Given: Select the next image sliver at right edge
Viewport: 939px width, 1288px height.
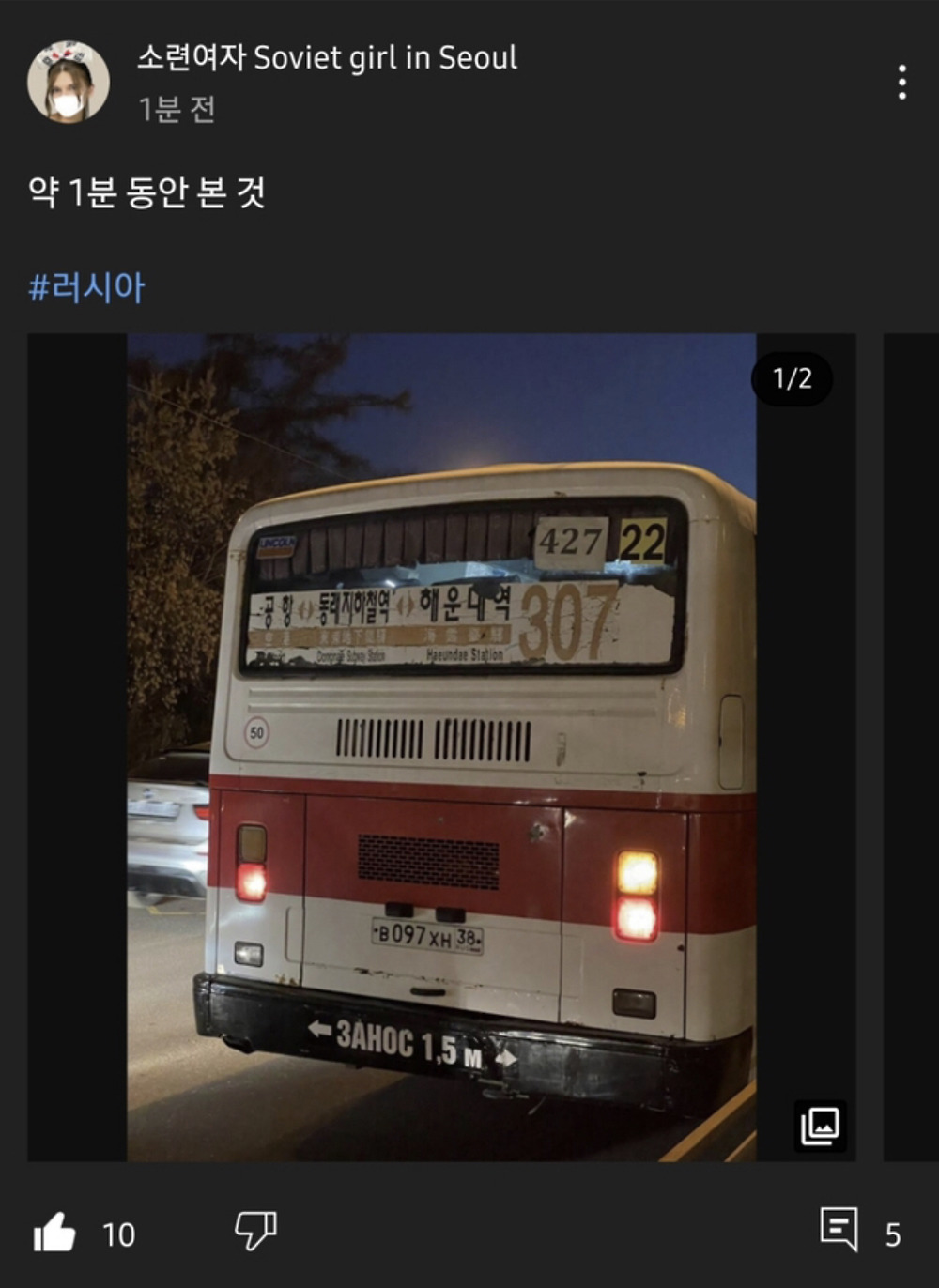Looking at the screenshot, I should click(x=911, y=747).
